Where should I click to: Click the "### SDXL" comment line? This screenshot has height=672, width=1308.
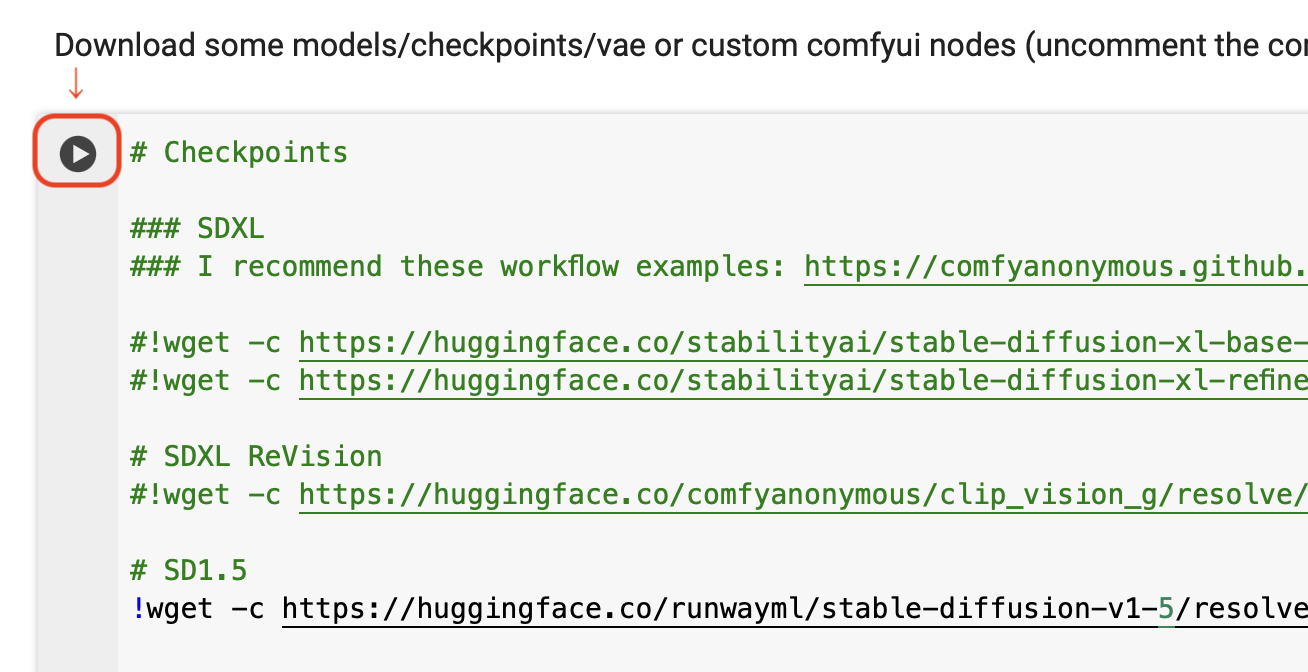(197, 229)
